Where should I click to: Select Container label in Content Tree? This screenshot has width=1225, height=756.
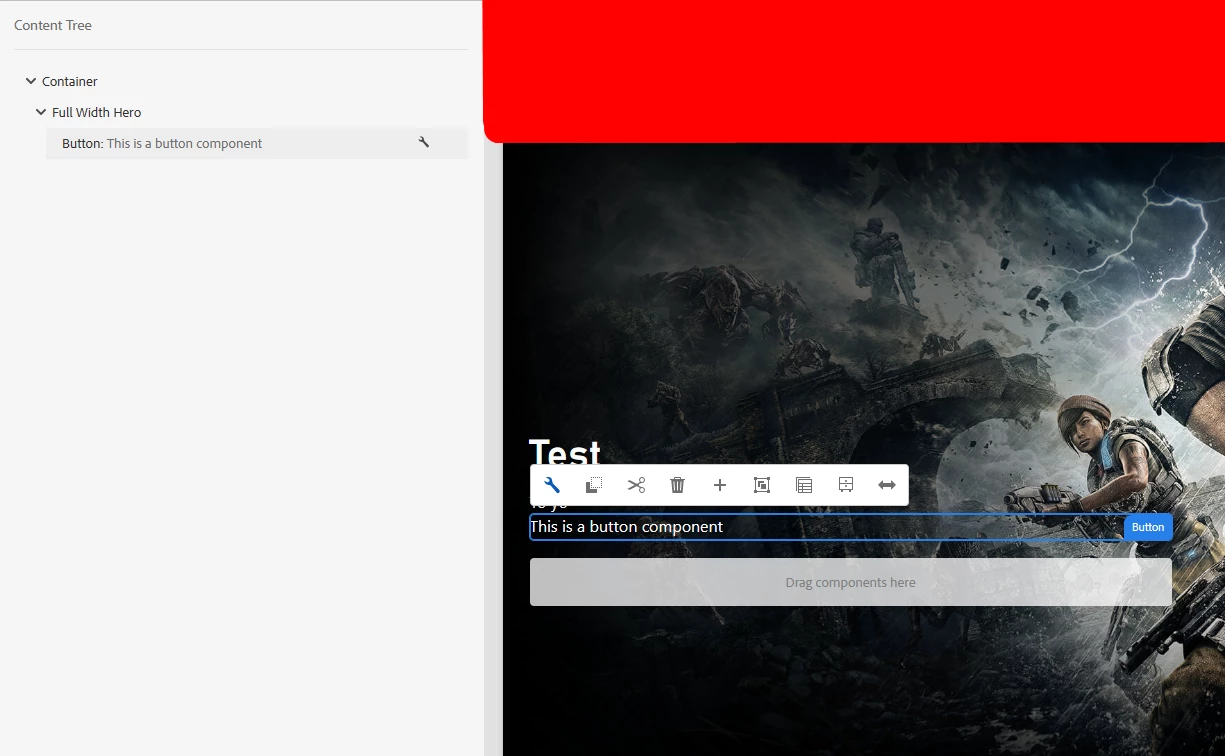(70, 81)
